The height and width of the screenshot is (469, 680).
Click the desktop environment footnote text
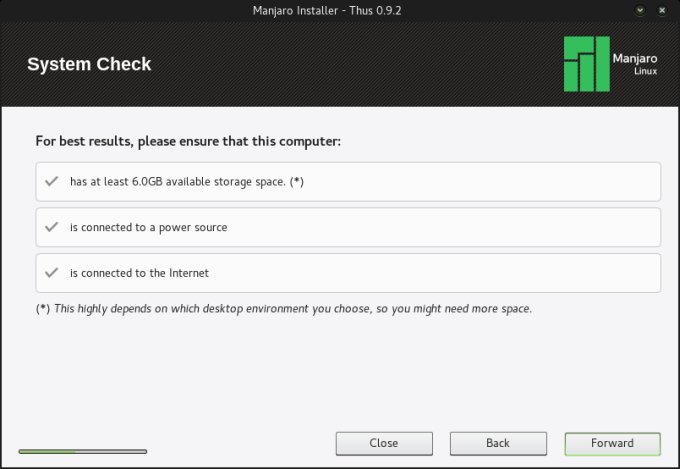point(284,309)
